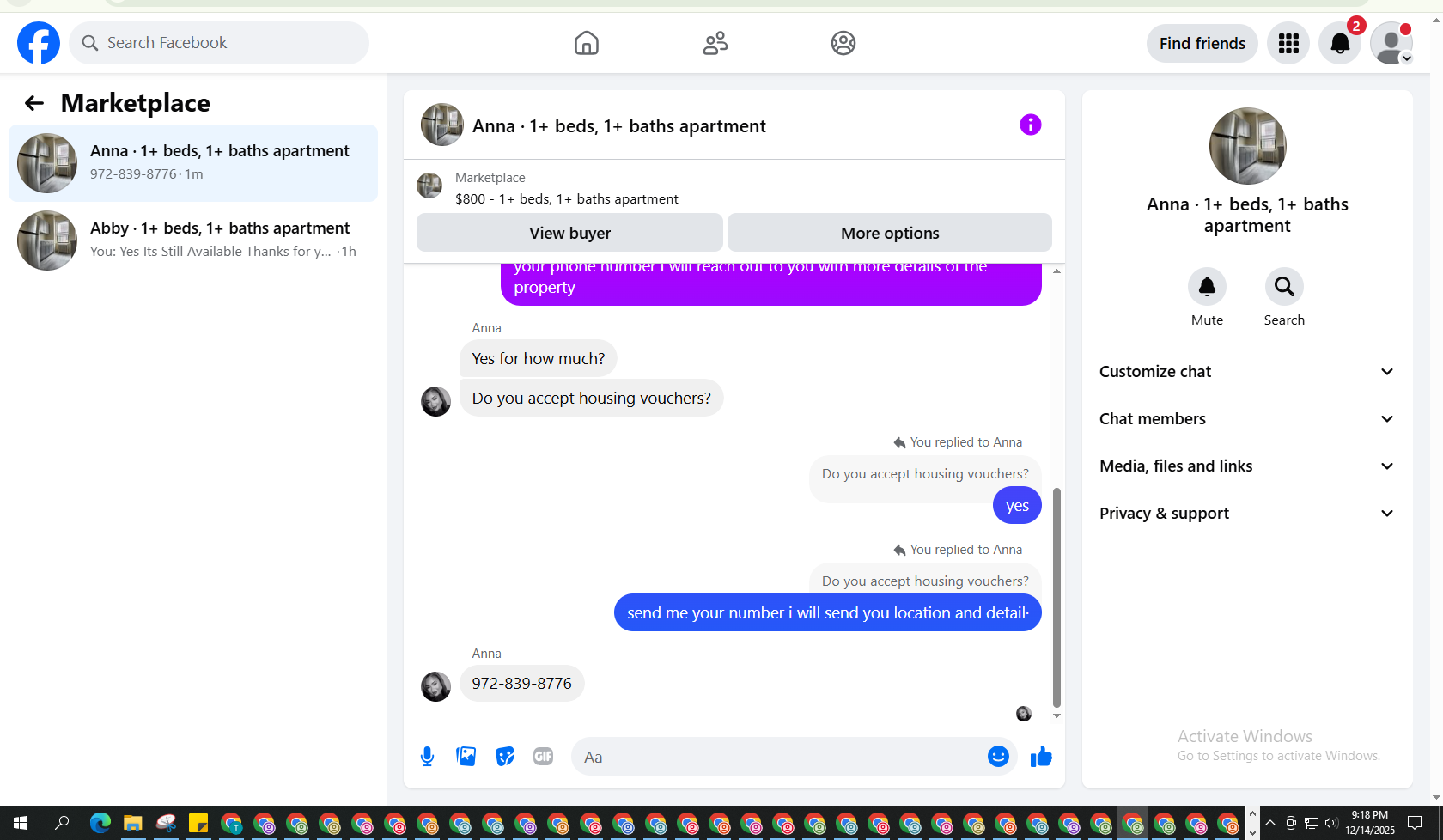Viewport: 1443px width, 840px height.
Task: Select 'Do you accept housing vouchers?' message from Anna
Action: [592, 398]
